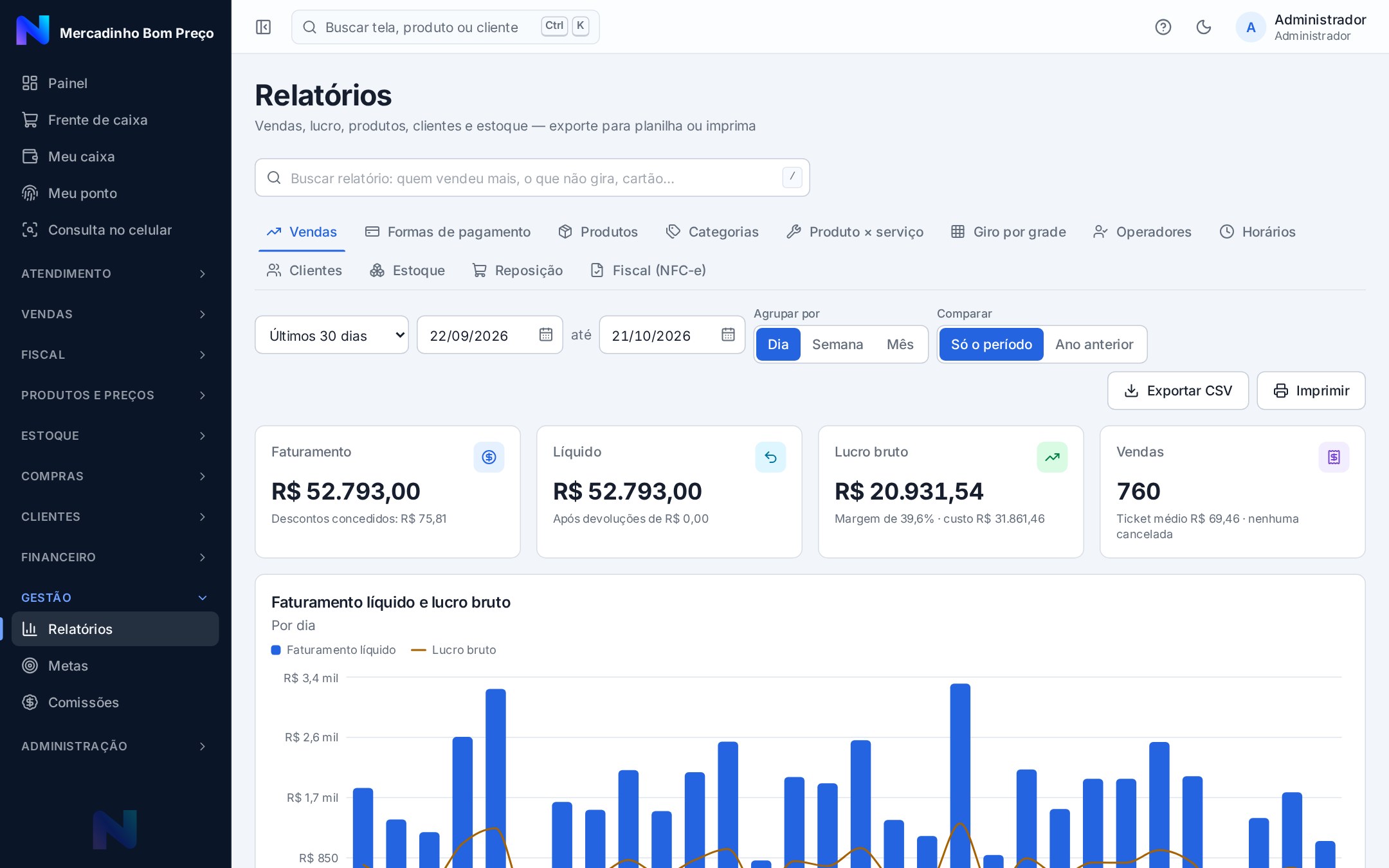Open Painel in the sidebar

(x=115, y=83)
